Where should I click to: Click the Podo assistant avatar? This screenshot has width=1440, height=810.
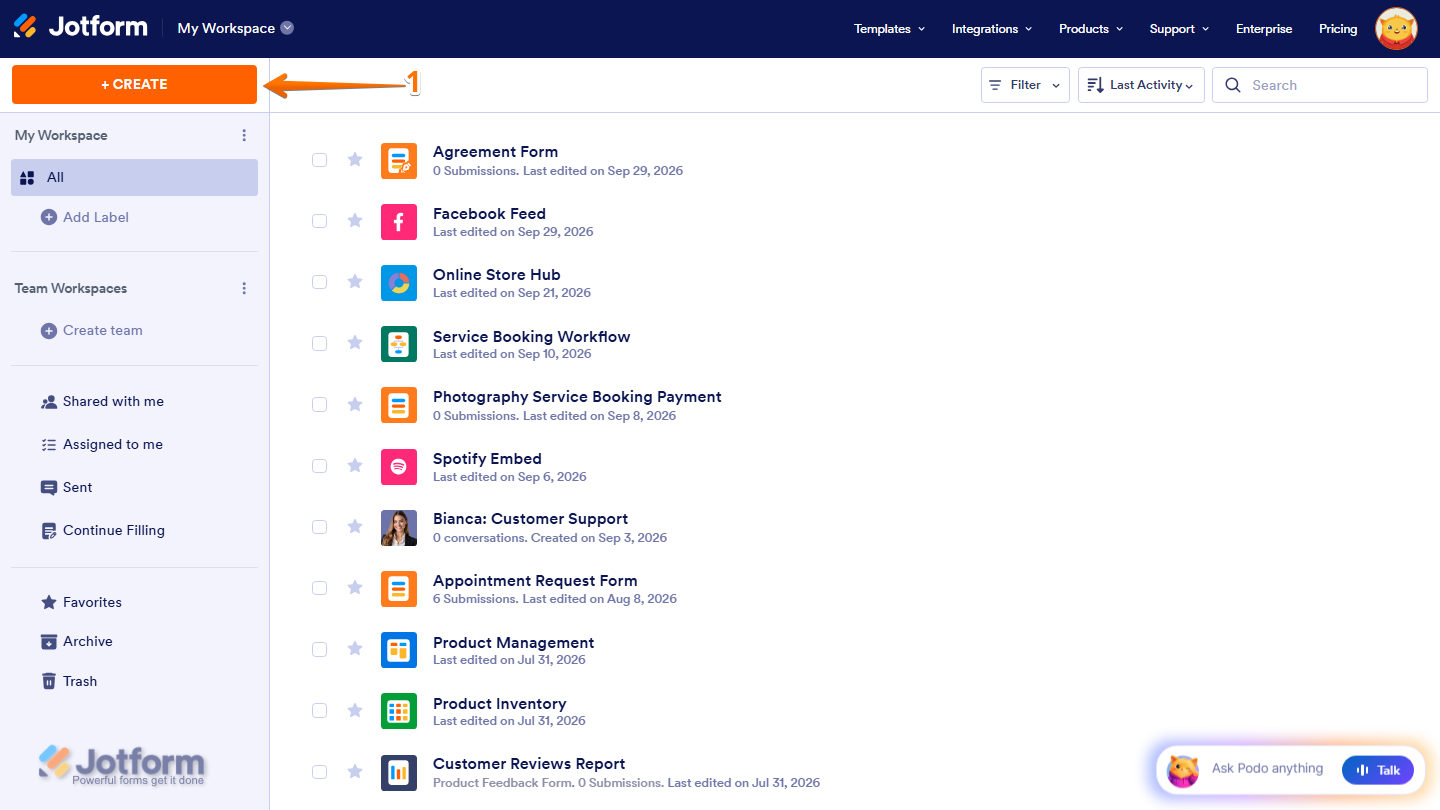click(1183, 770)
